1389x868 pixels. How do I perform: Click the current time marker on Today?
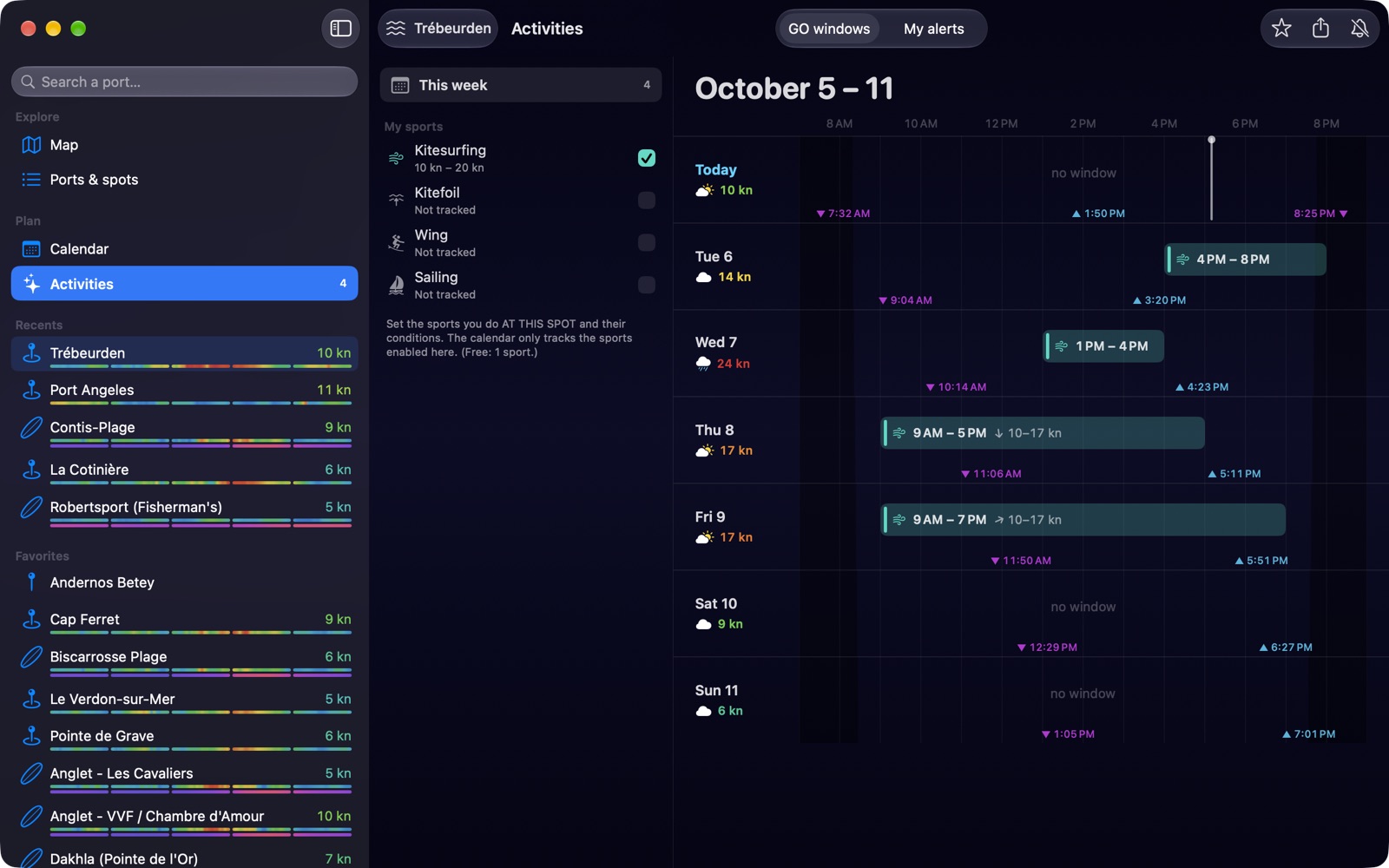pos(1211,178)
